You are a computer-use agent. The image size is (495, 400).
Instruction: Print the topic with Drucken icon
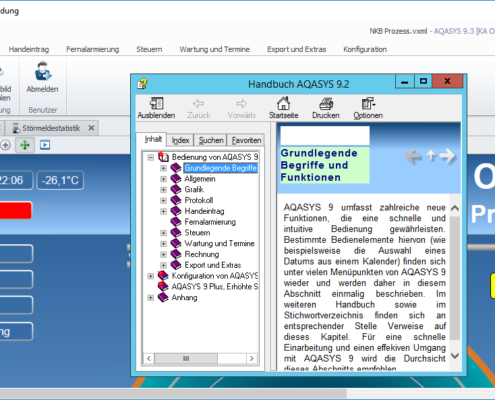[x=326, y=103]
